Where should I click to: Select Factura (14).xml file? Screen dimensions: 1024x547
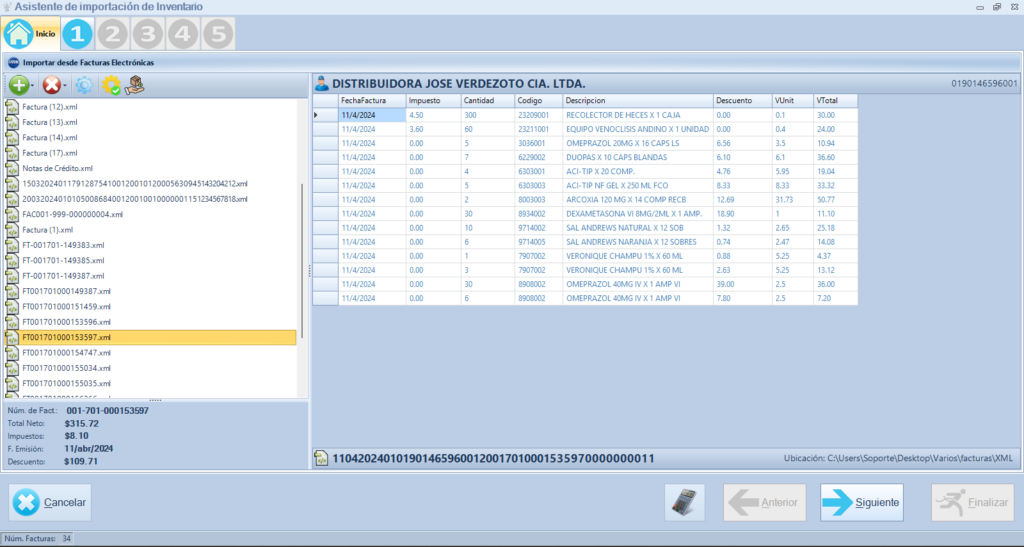pos(50,138)
